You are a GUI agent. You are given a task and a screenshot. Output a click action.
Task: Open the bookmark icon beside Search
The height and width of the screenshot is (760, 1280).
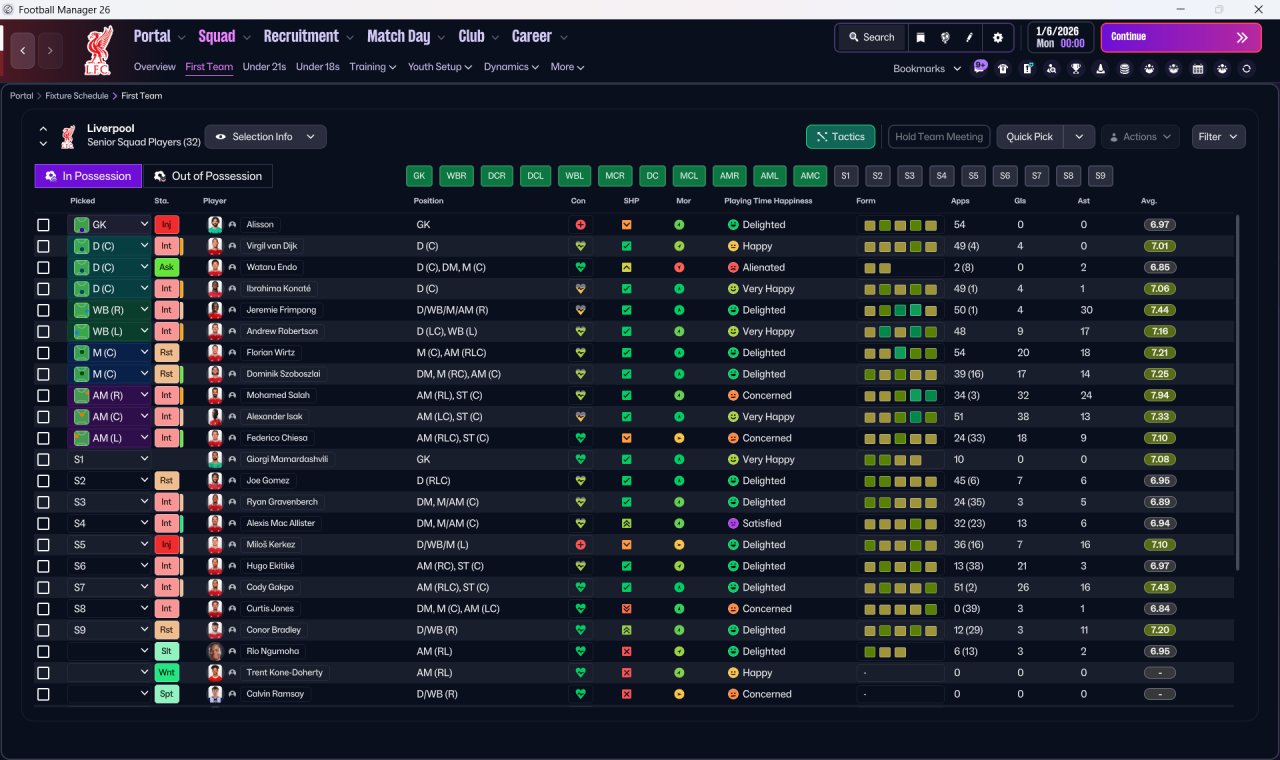(921, 37)
